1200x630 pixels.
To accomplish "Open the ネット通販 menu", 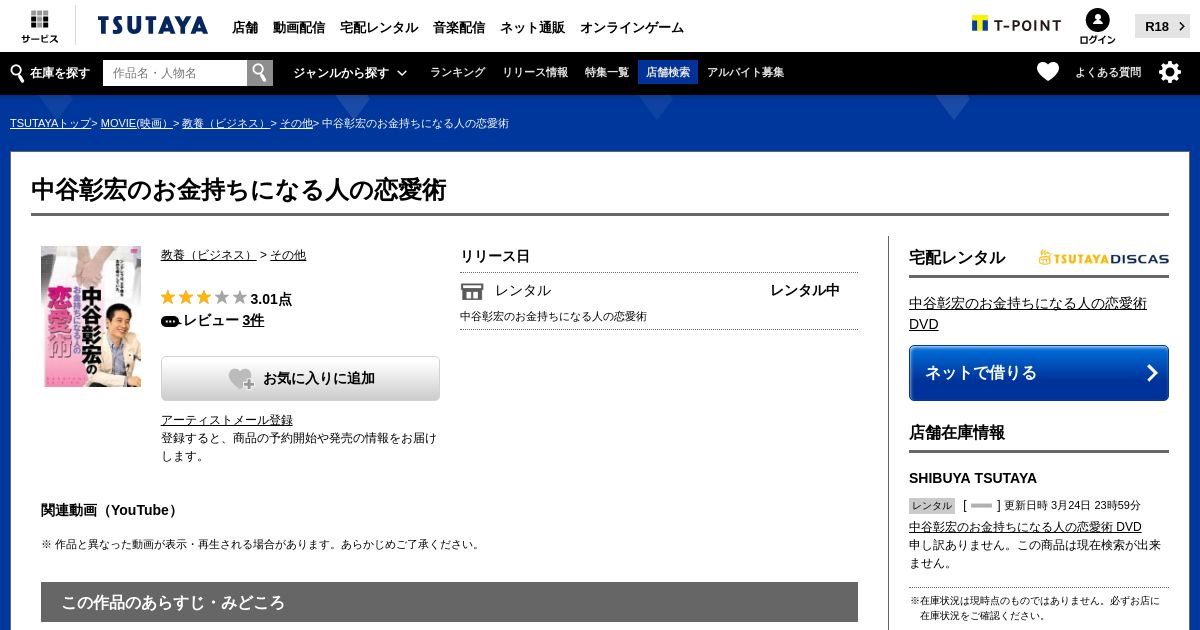I will (x=532, y=27).
